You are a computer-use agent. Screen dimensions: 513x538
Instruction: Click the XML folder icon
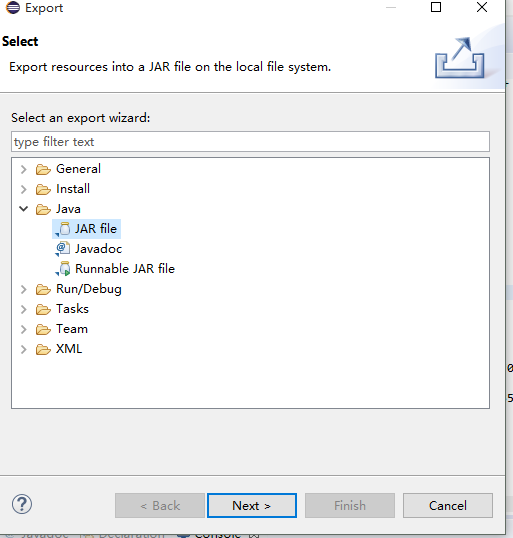43,349
